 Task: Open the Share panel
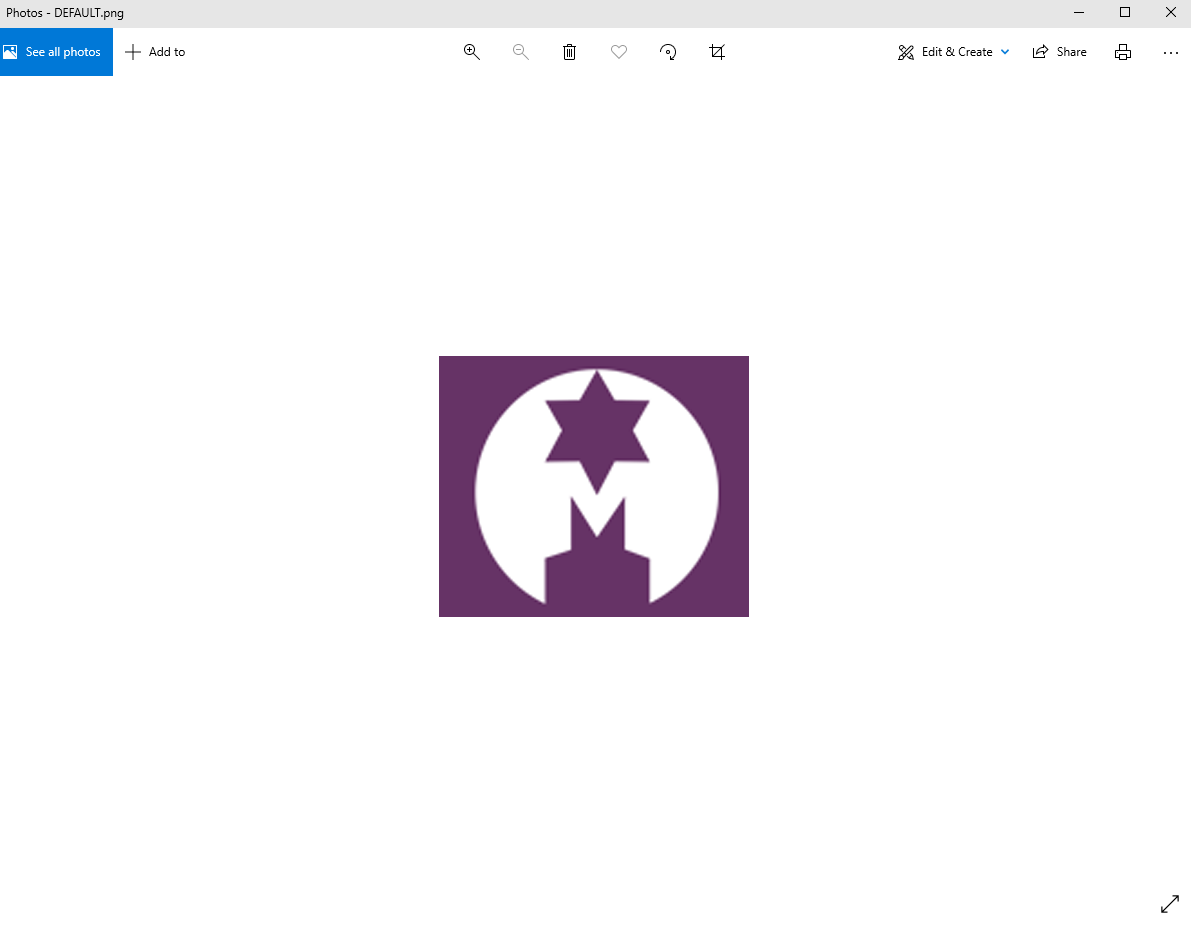[x=1059, y=51]
